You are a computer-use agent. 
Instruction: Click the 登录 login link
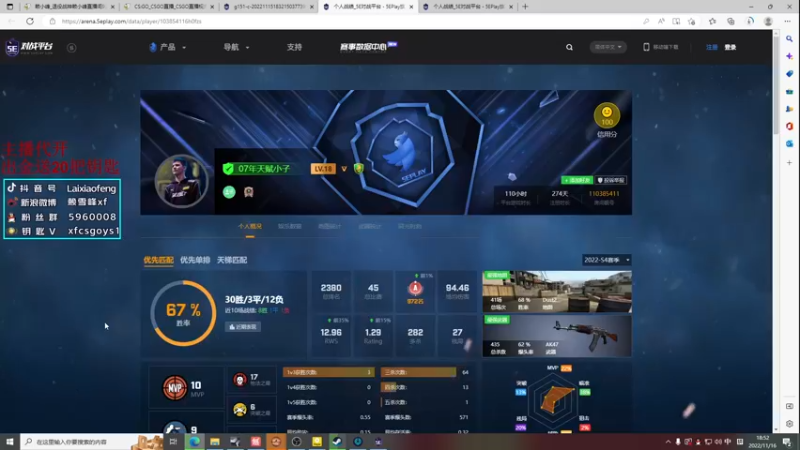tap(731, 47)
